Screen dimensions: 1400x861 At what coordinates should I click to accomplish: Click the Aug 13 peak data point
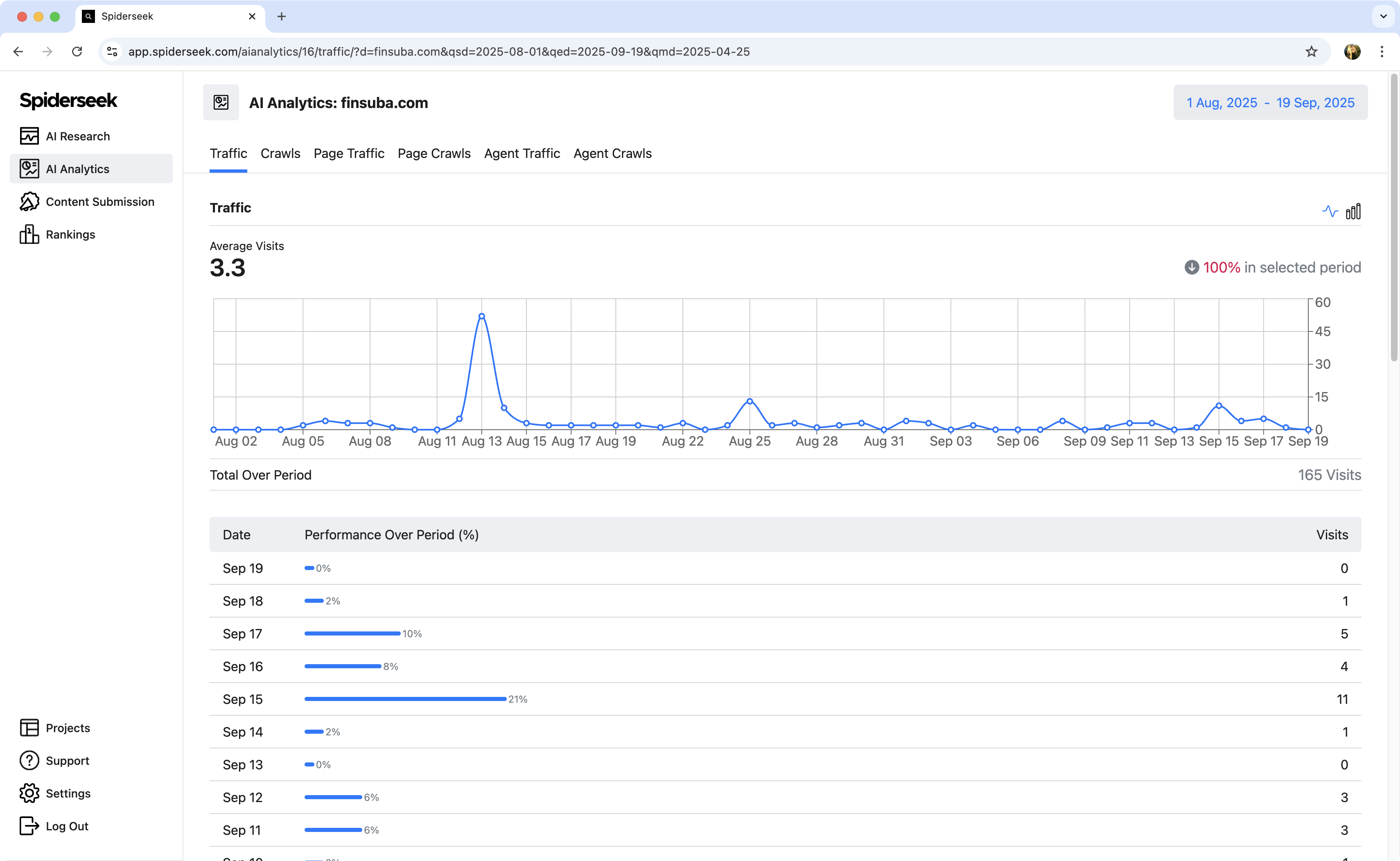(x=482, y=316)
